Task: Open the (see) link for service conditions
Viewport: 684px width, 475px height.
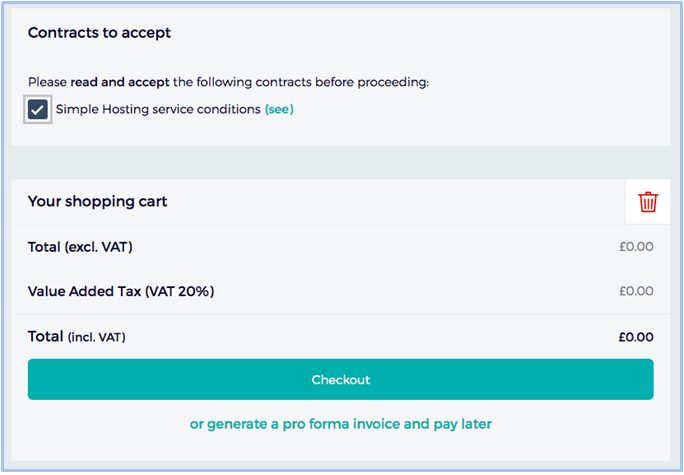Action: (279, 109)
